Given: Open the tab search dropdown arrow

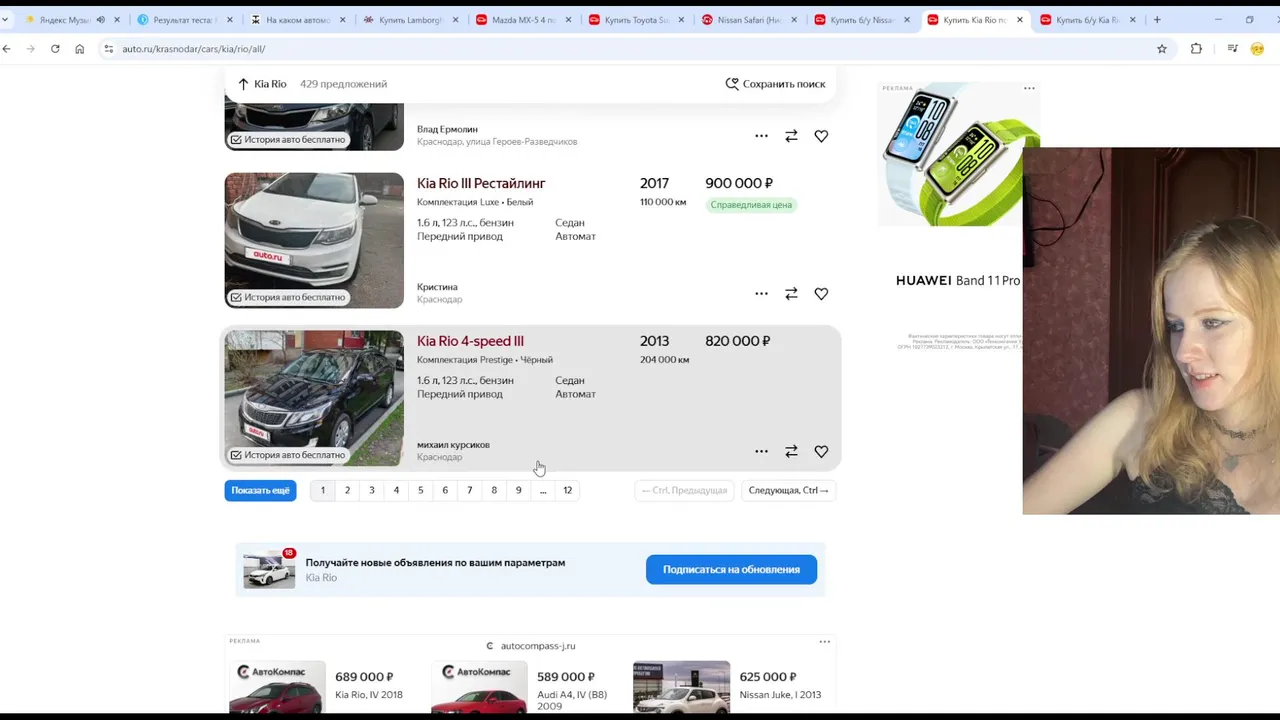Looking at the screenshot, I should click(5, 20).
